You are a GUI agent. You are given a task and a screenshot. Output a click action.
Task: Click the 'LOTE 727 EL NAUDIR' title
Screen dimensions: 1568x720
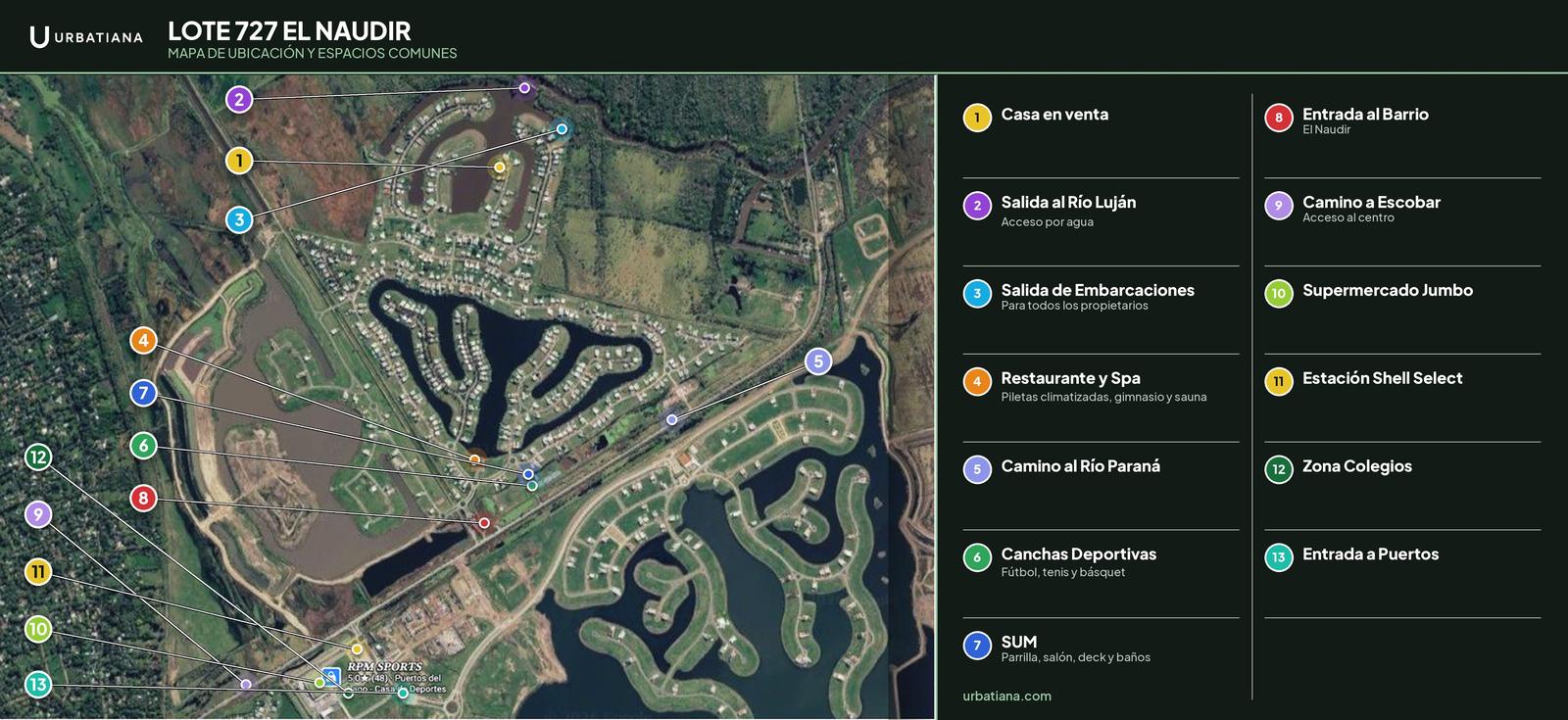289,30
